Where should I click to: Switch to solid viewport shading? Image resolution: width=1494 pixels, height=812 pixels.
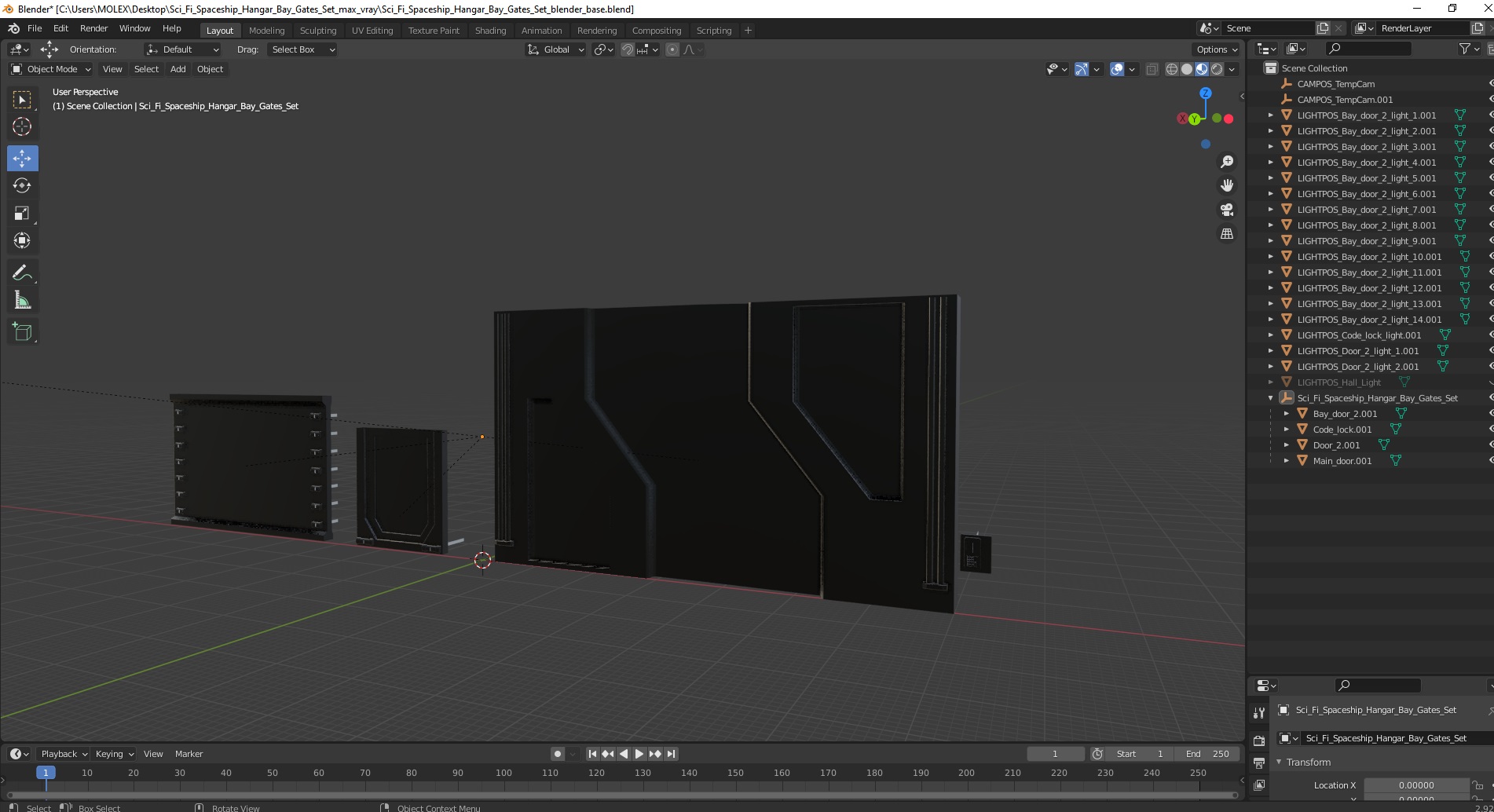point(1187,69)
